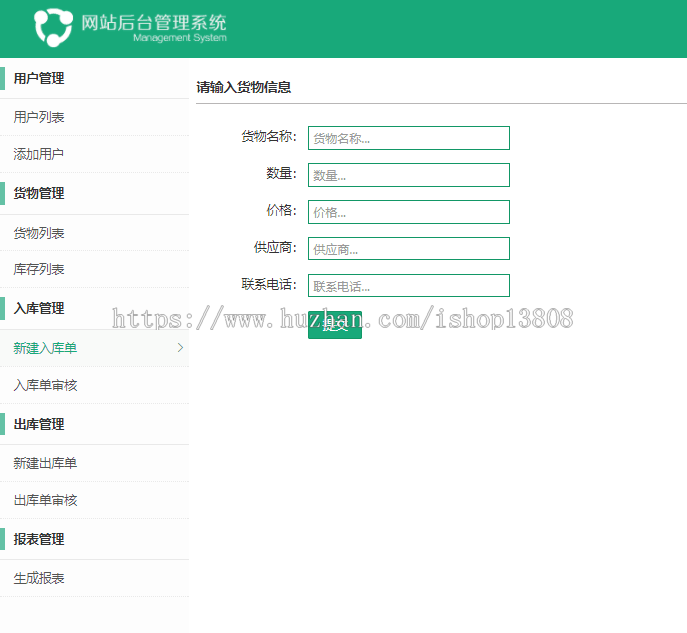Focus the 联系电话 input field
This screenshot has height=633, width=687.
(409, 286)
